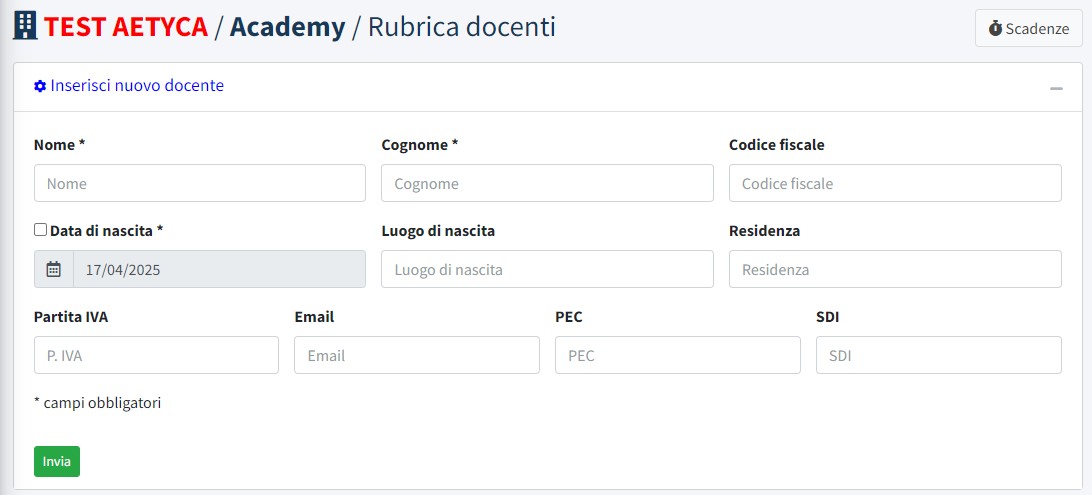Image resolution: width=1092 pixels, height=495 pixels.
Task: Collapse the new docente panel with the minus icon
Action: [1056, 88]
